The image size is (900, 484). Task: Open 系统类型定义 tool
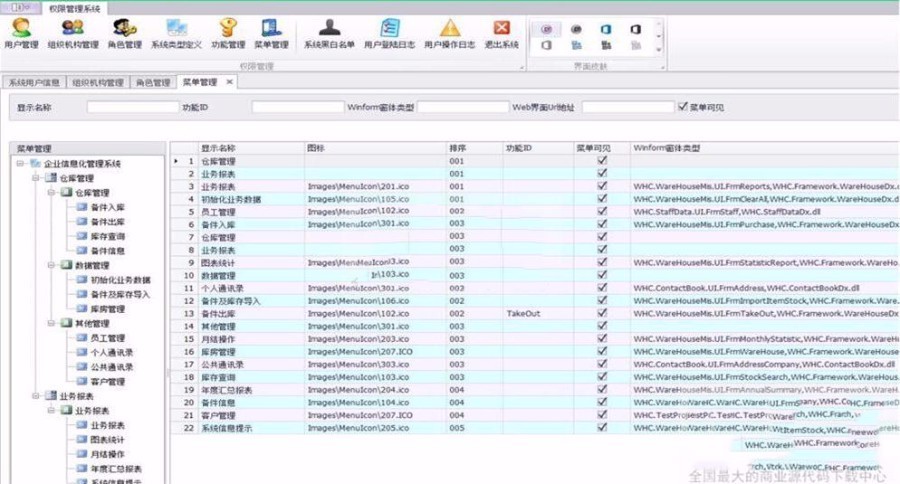(176, 32)
